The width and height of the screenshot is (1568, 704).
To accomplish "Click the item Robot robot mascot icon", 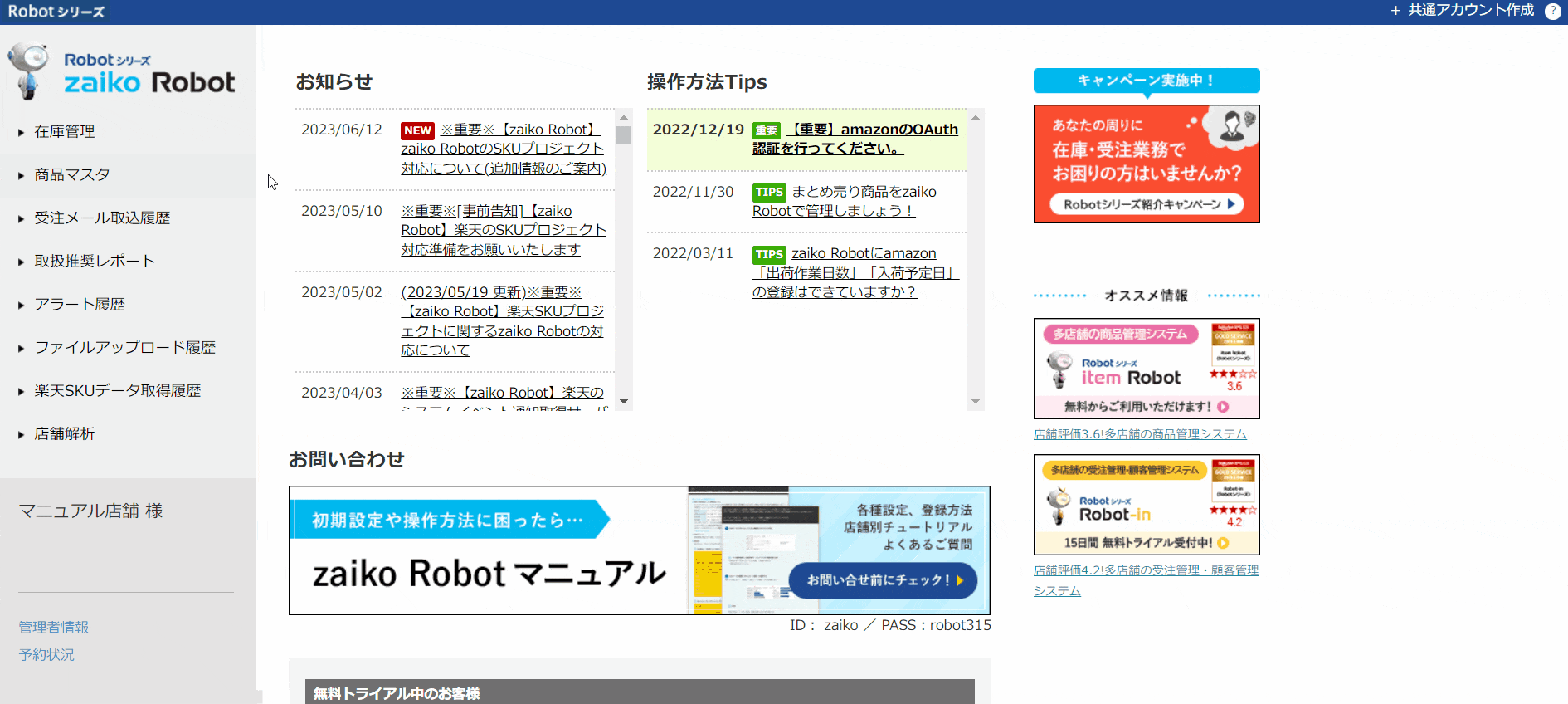I will (1059, 370).
